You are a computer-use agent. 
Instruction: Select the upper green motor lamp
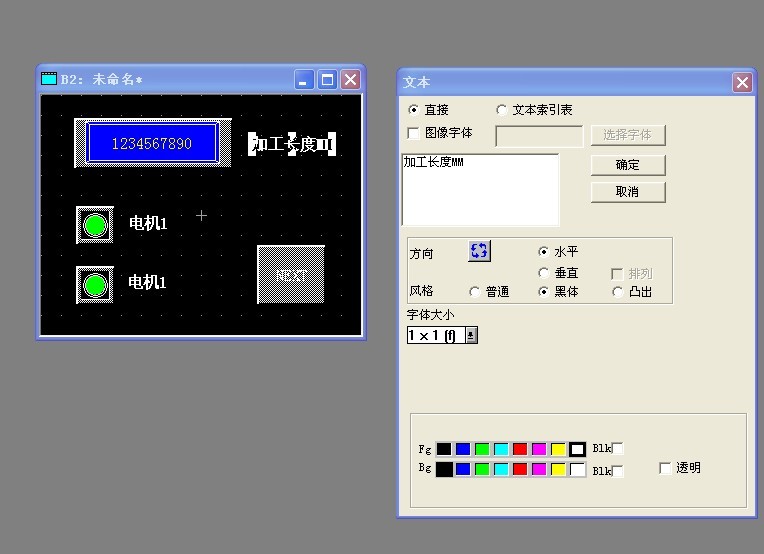95,225
